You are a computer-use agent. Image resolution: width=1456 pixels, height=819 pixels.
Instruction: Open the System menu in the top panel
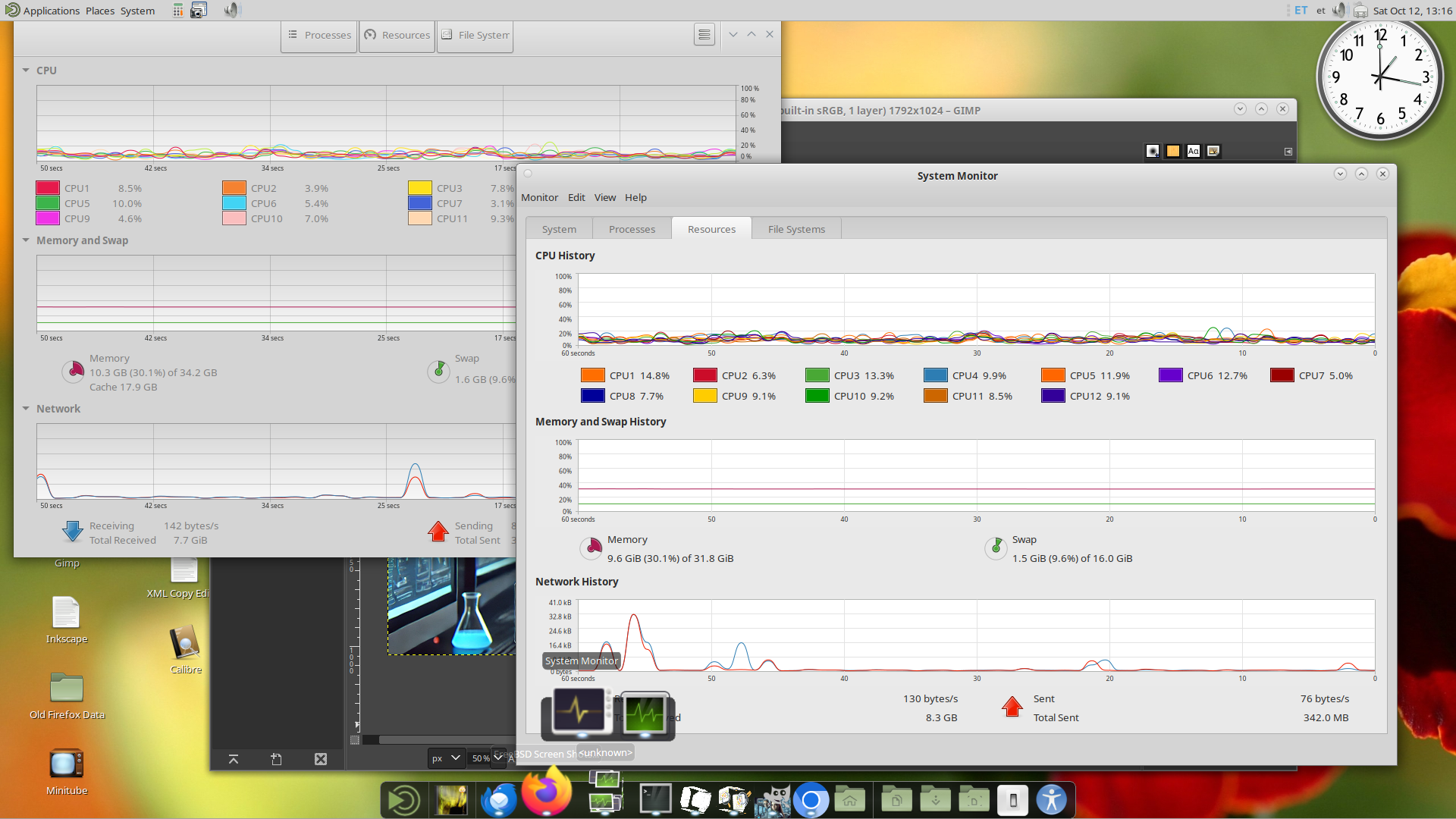point(137,11)
